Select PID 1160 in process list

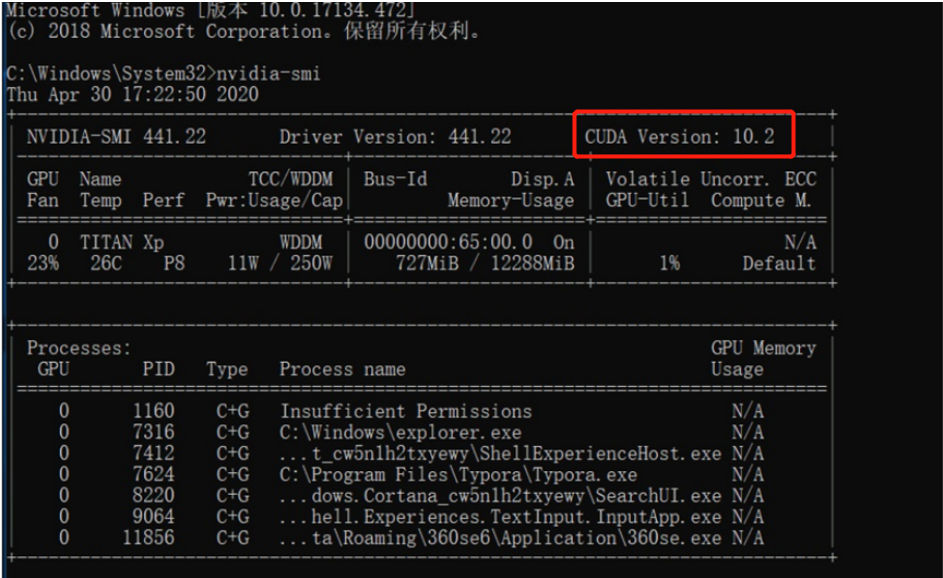tap(154, 411)
